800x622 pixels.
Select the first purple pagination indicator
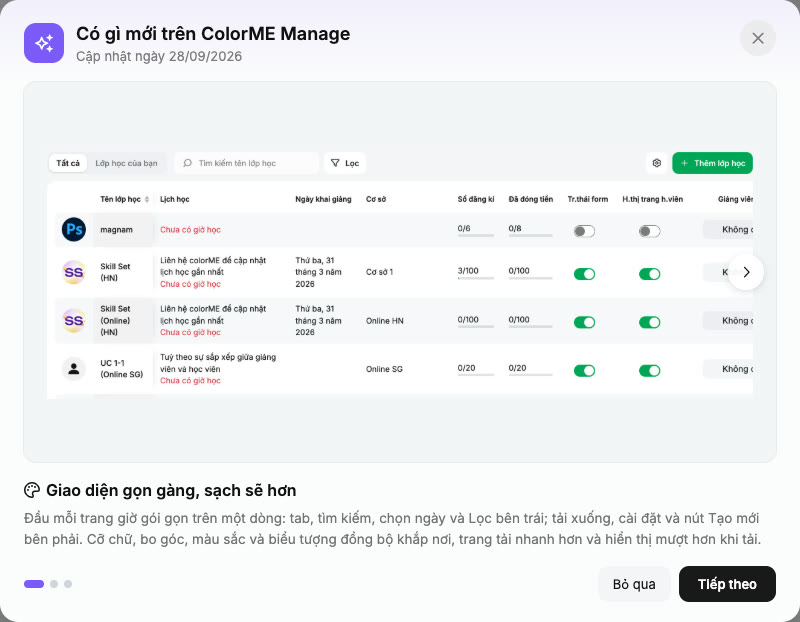(34, 584)
